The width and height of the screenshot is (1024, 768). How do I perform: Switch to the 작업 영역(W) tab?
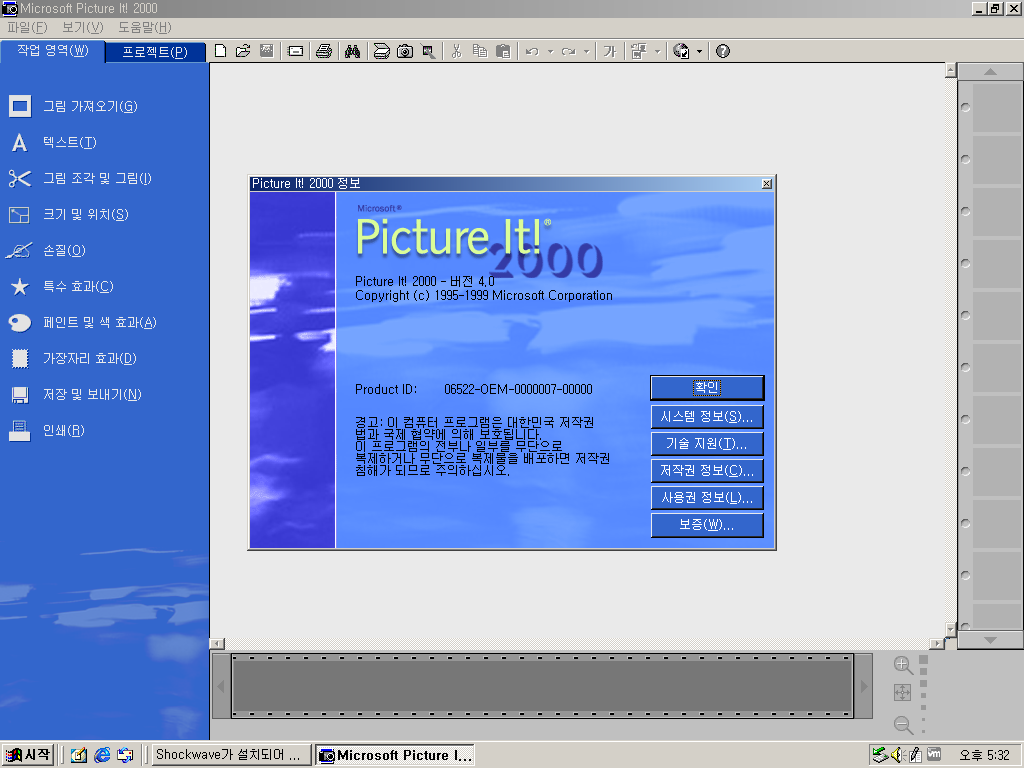point(52,51)
